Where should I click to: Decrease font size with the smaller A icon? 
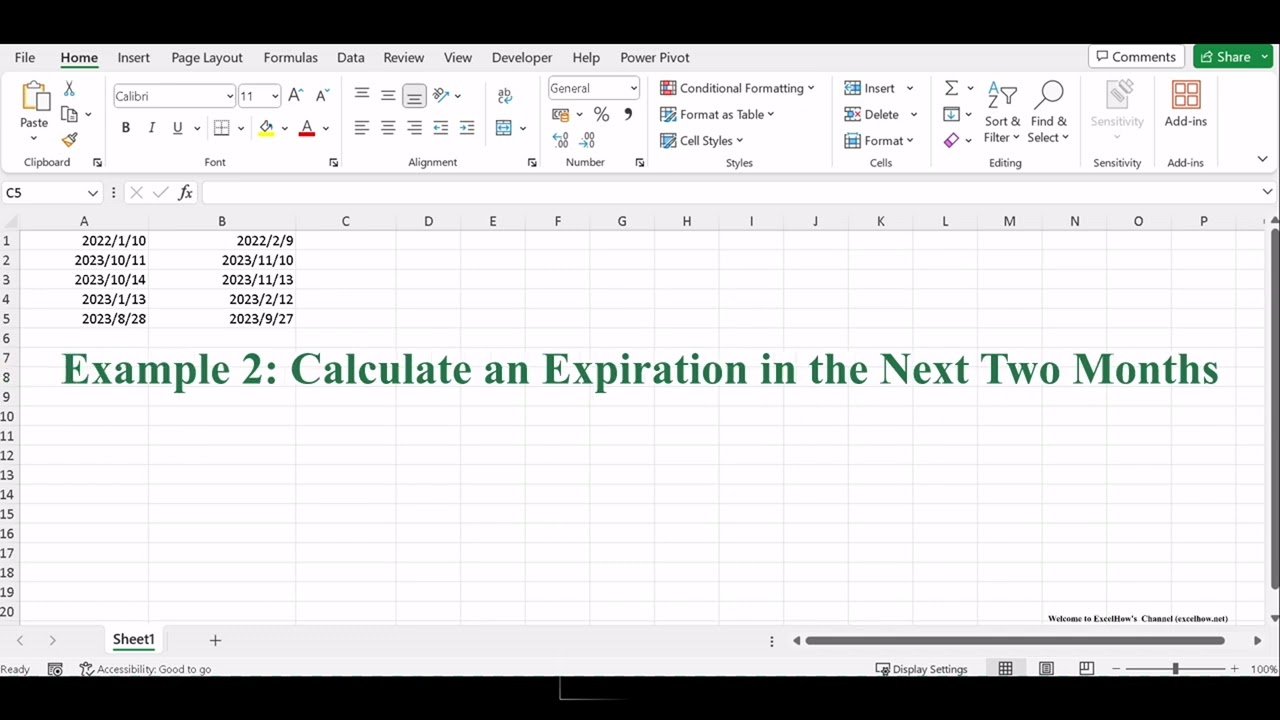[321, 96]
